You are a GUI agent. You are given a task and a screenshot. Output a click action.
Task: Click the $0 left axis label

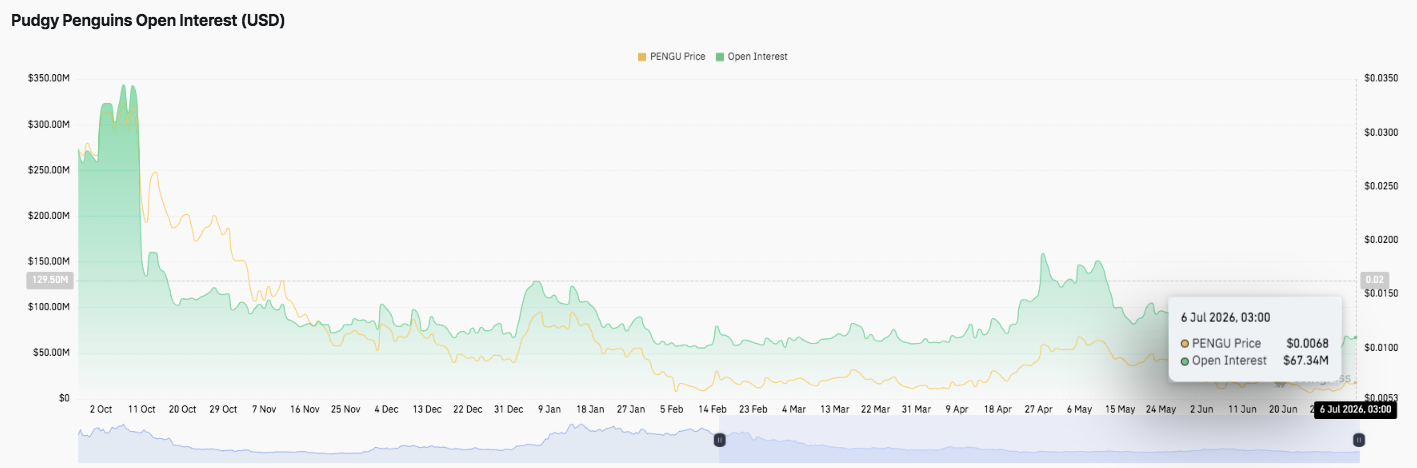click(x=64, y=398)
